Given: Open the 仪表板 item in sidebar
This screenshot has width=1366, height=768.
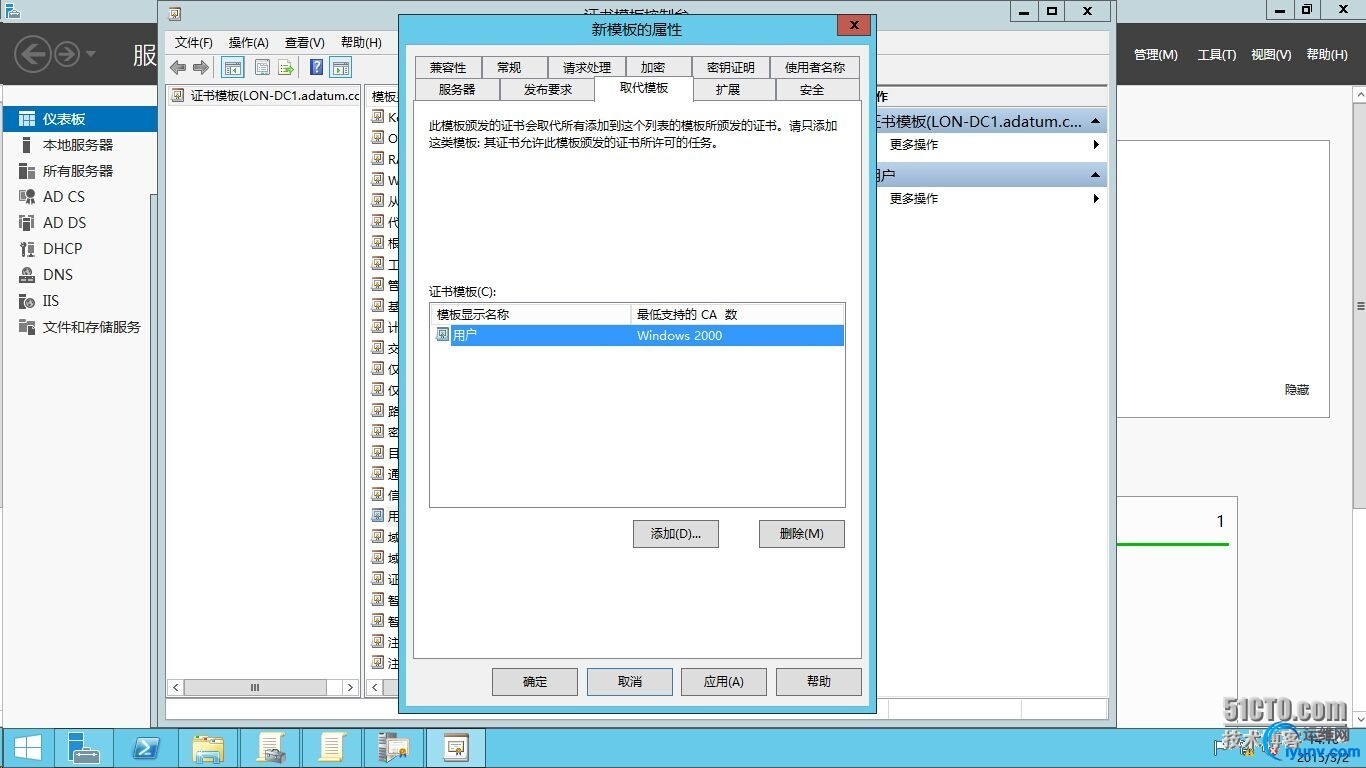Looking at the screenshot, I should pyautogui.click(x=80, y=119).
